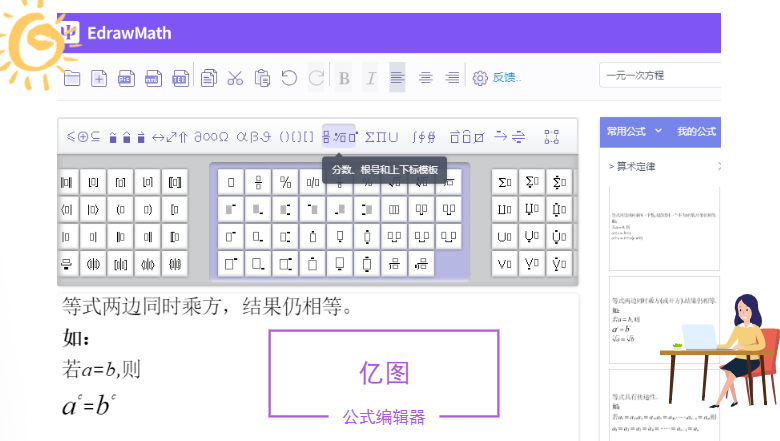The height and width of the screenshot is (441, 780).
Task: Open summation templates group ΣΠ∪
Action: tap(382, 137)
